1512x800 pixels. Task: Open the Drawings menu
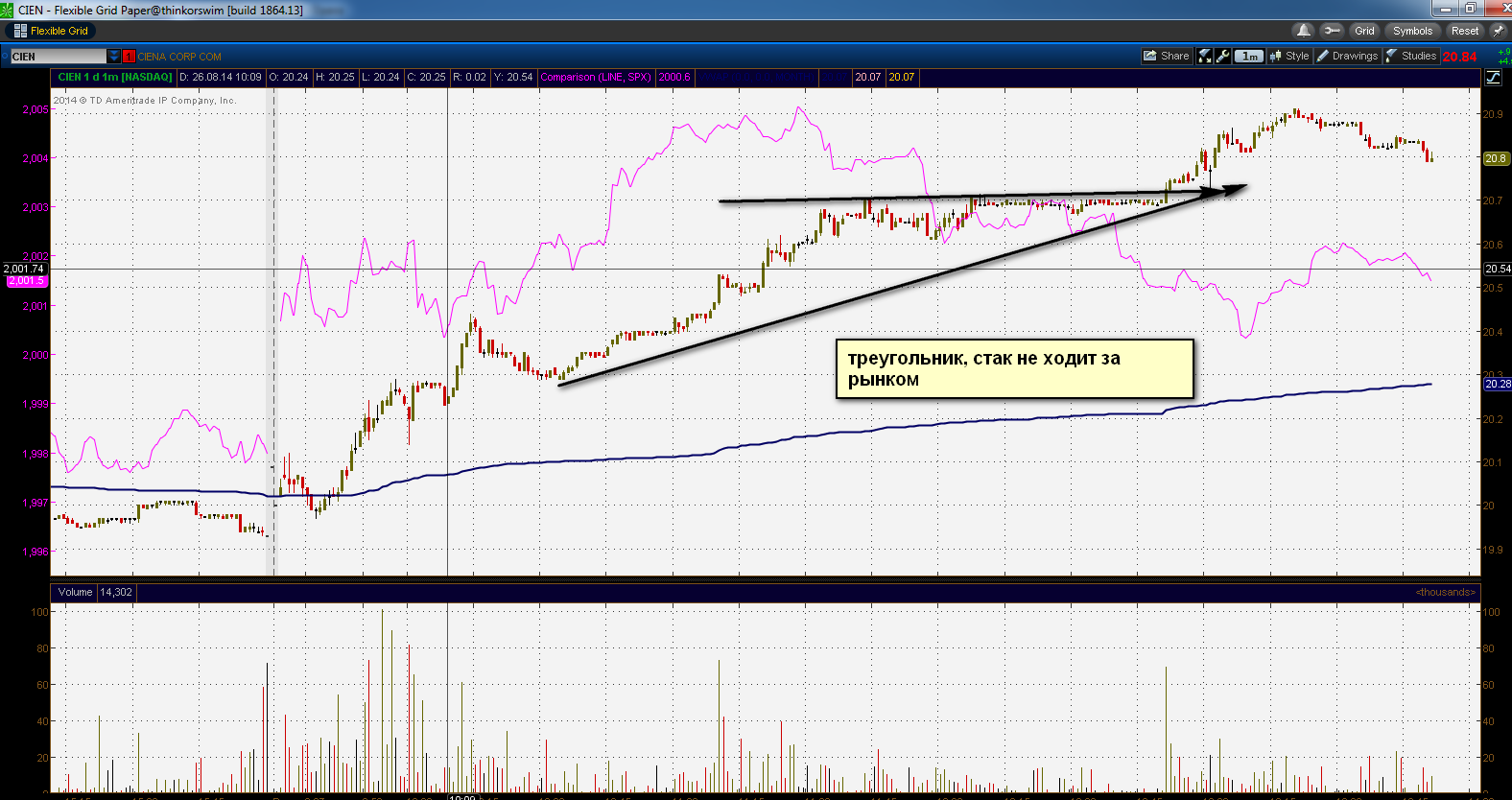(x=1347, y=56)
